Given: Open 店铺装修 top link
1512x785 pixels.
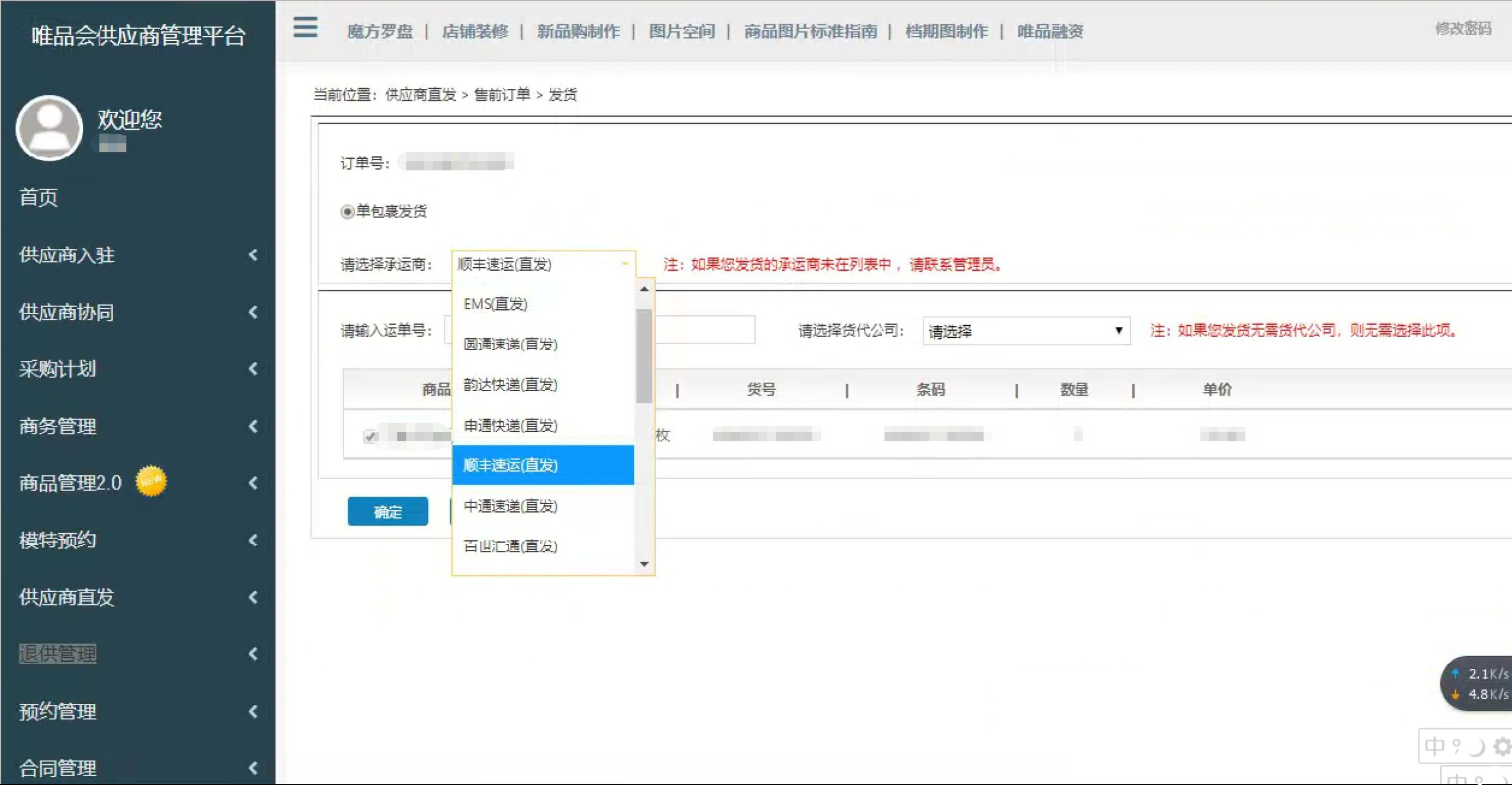Looking at the screenshot, I should point(475,31).
